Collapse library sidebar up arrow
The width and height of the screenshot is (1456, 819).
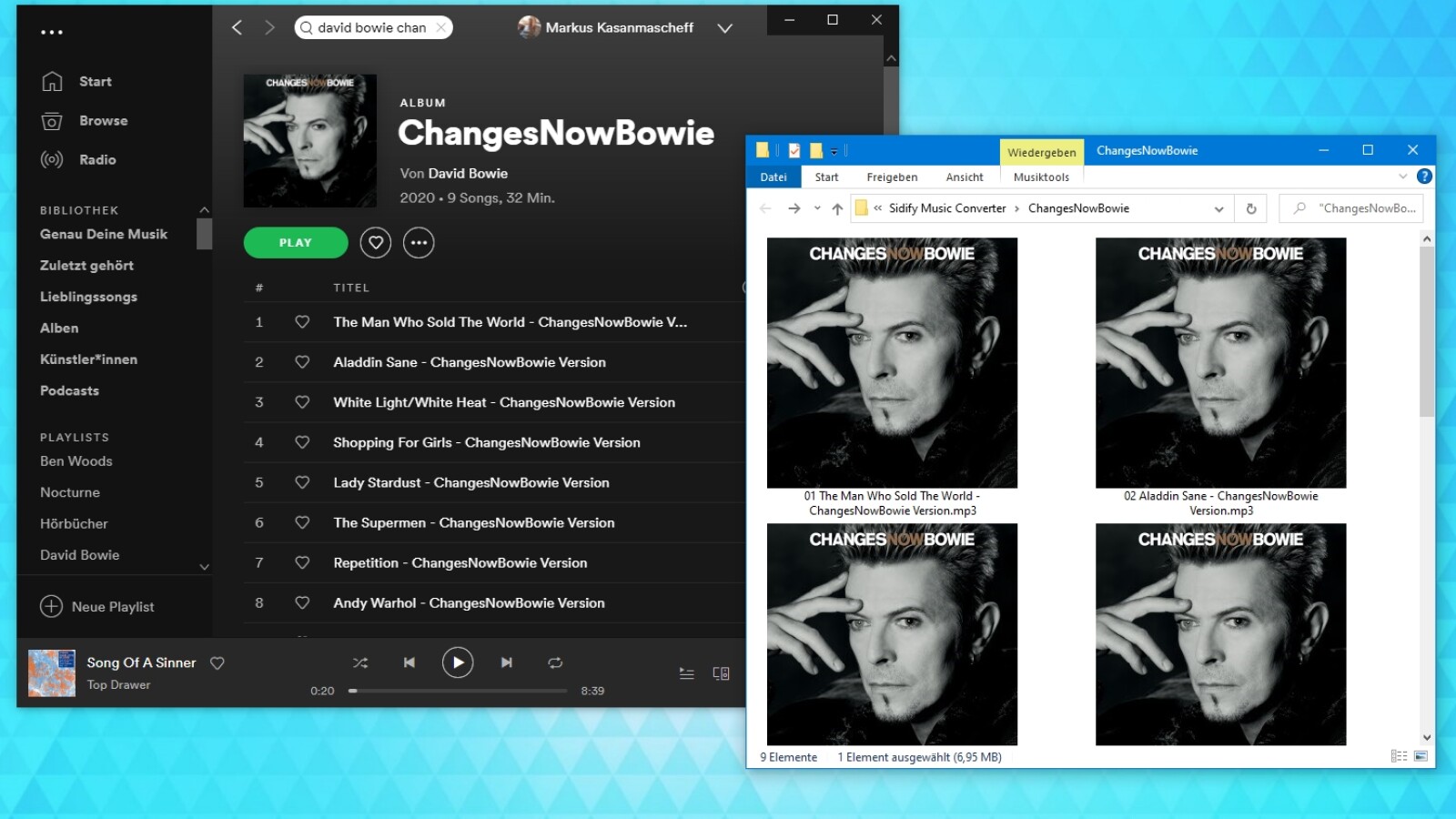[204, 210]
